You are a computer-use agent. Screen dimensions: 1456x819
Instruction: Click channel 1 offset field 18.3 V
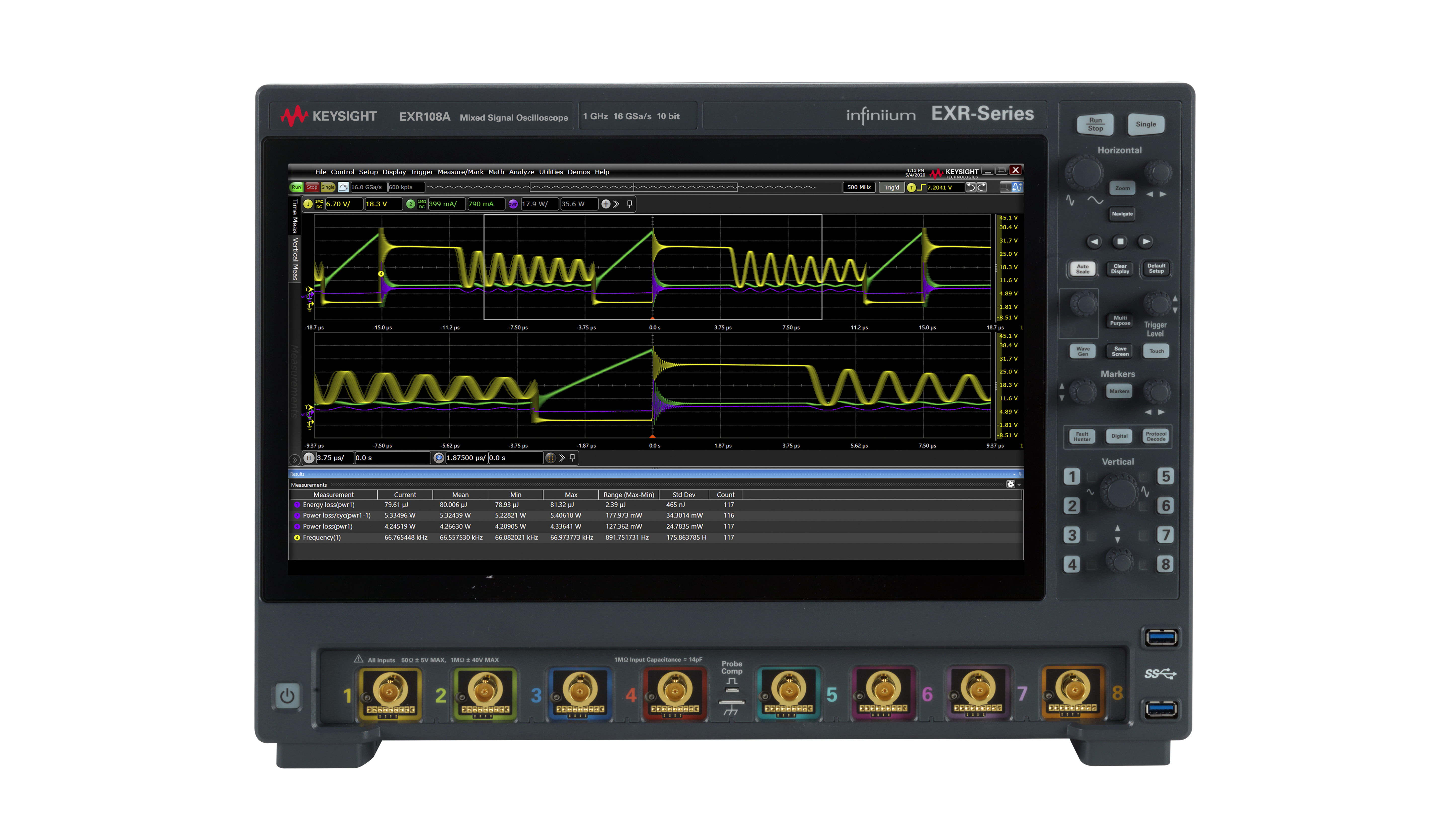click(x=383, y=204)
